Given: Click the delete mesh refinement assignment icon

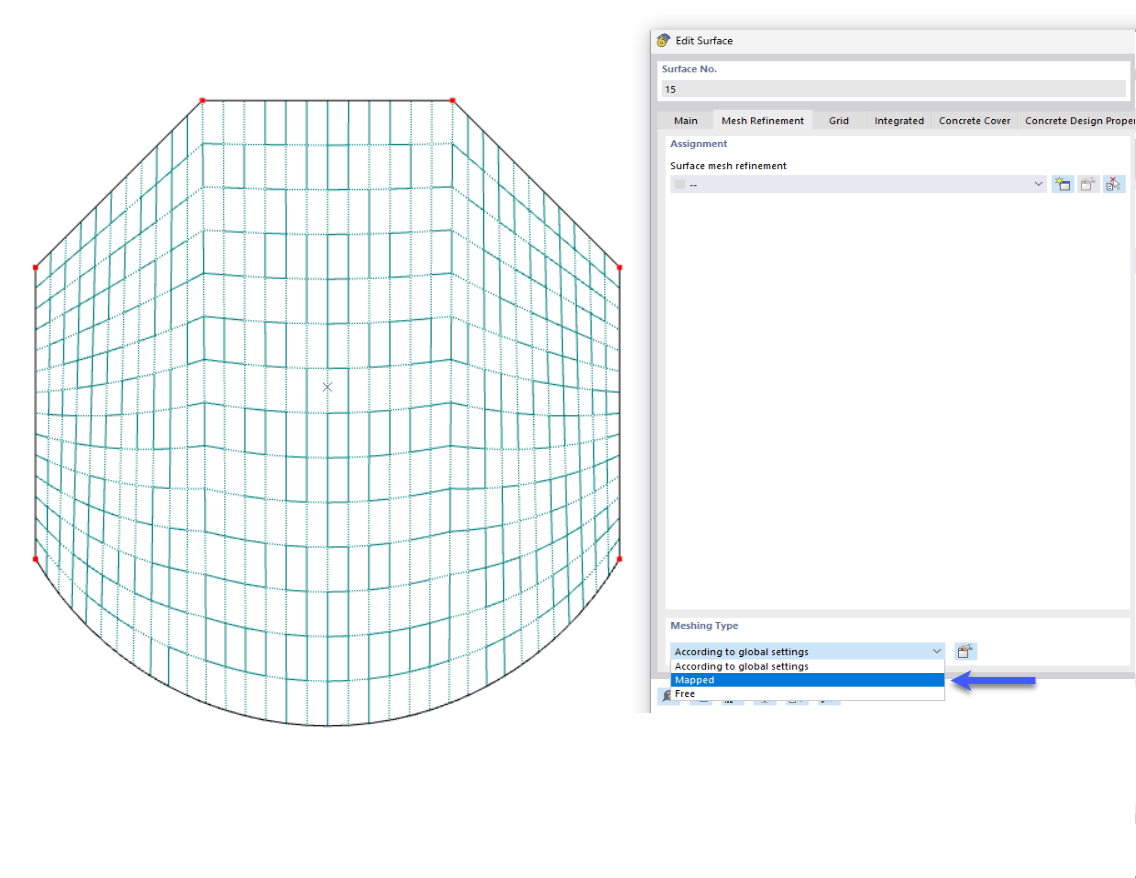Looking at the screenshot, I should pos(1113,184).
